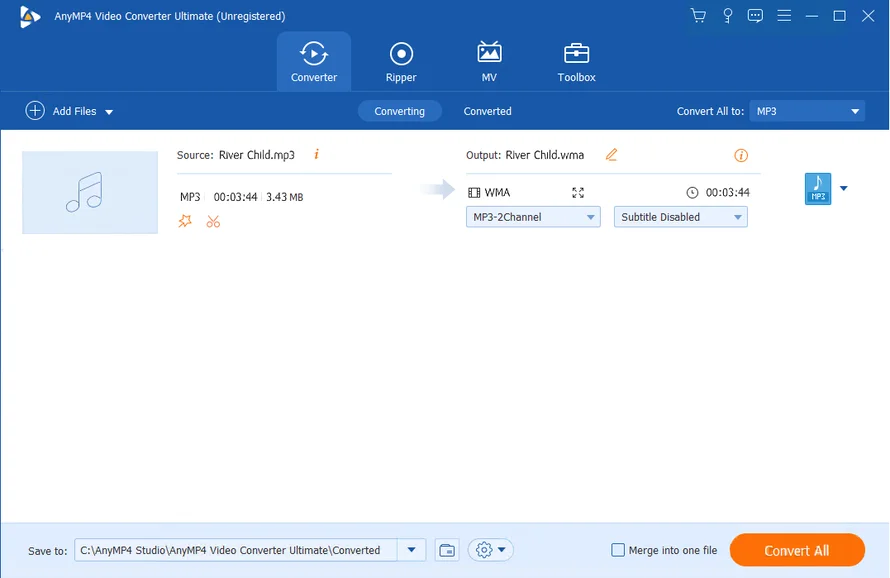This screenshot has width=890, height=578.
Task: Switch to the Converter tab
Action: point(314,61)
